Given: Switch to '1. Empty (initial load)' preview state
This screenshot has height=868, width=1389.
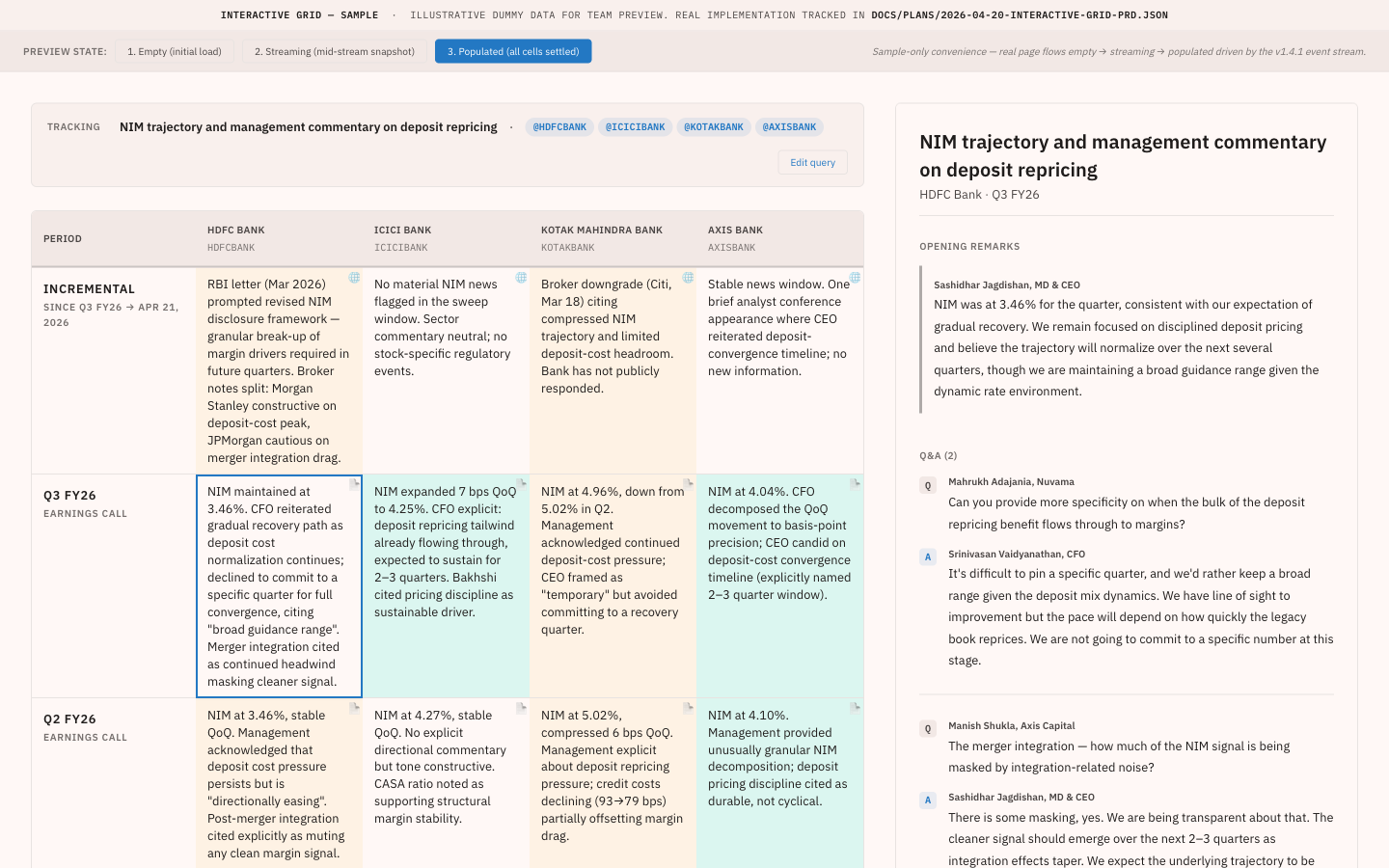Looking at the screenshot, I should (x=175, y=51).
